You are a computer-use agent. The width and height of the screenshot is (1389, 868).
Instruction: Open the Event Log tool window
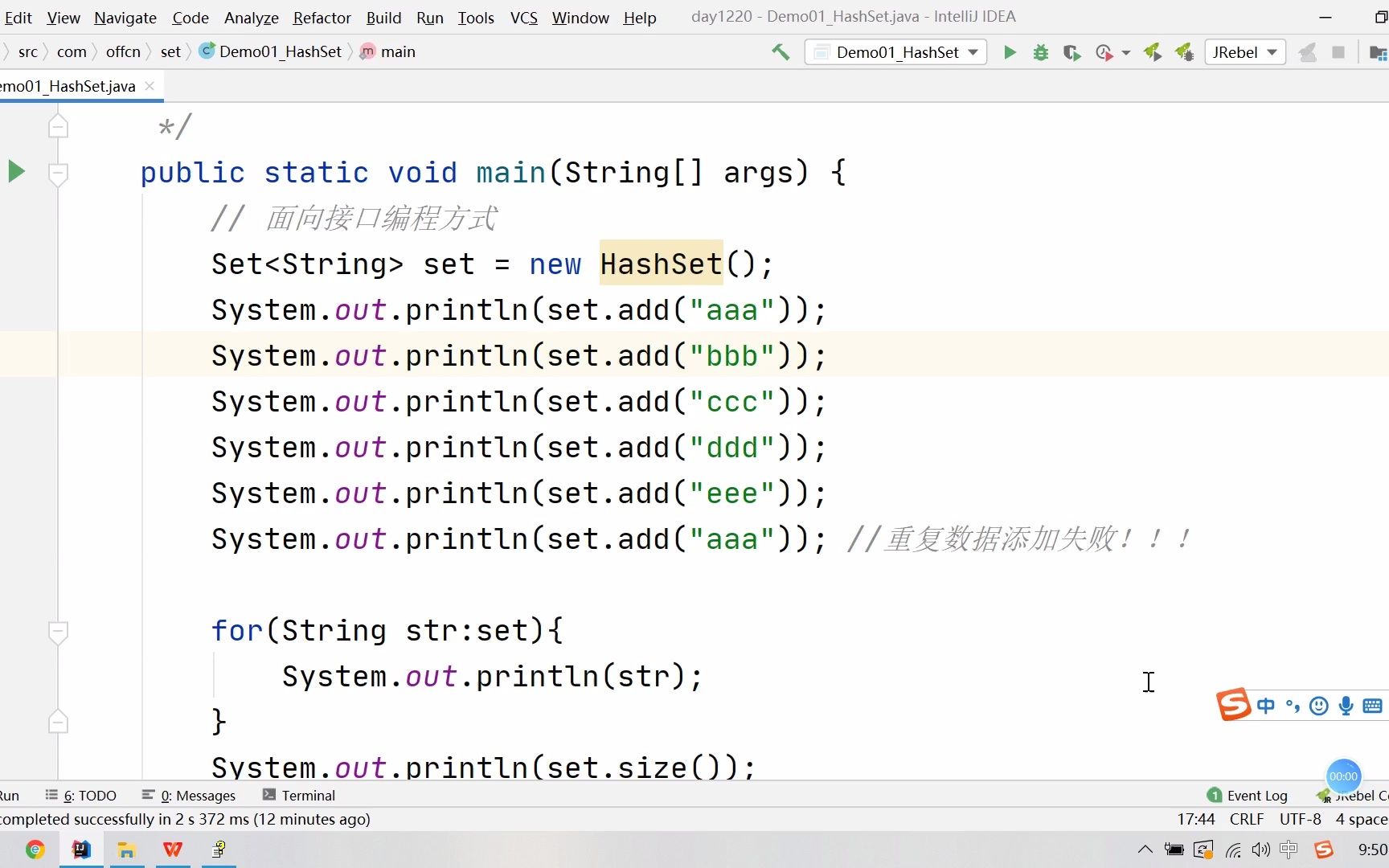click(x=1248, y=796)
